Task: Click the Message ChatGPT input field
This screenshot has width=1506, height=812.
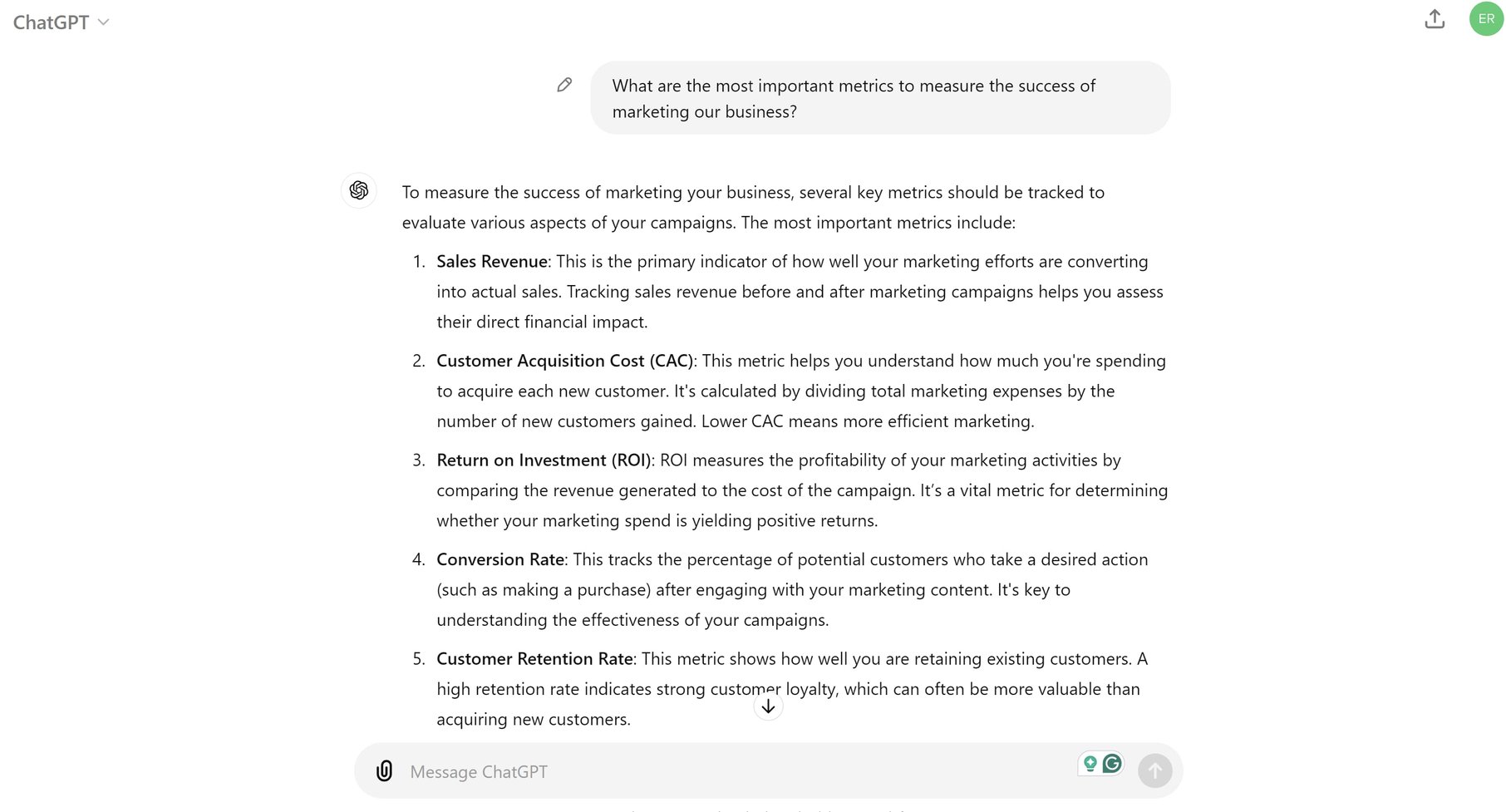Action: click(x=665, y=770)
